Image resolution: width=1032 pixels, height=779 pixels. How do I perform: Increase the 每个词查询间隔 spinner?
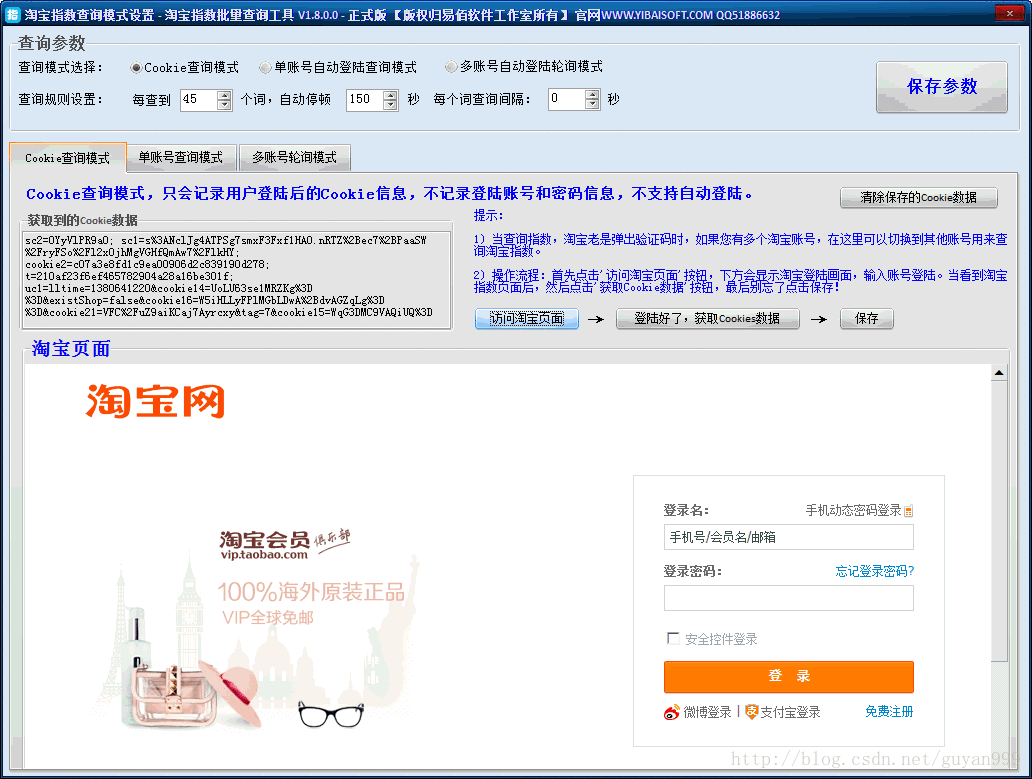(592, 95)
